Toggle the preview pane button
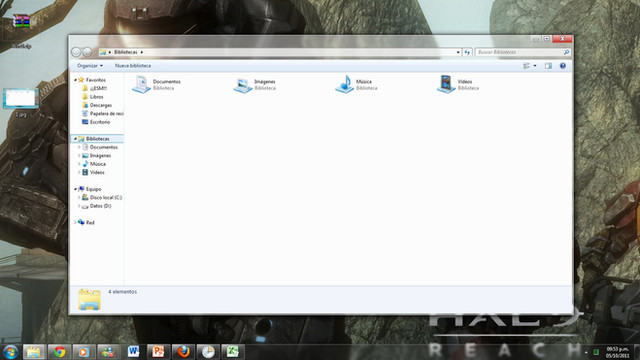640x360 pixels. pos(548,66)
